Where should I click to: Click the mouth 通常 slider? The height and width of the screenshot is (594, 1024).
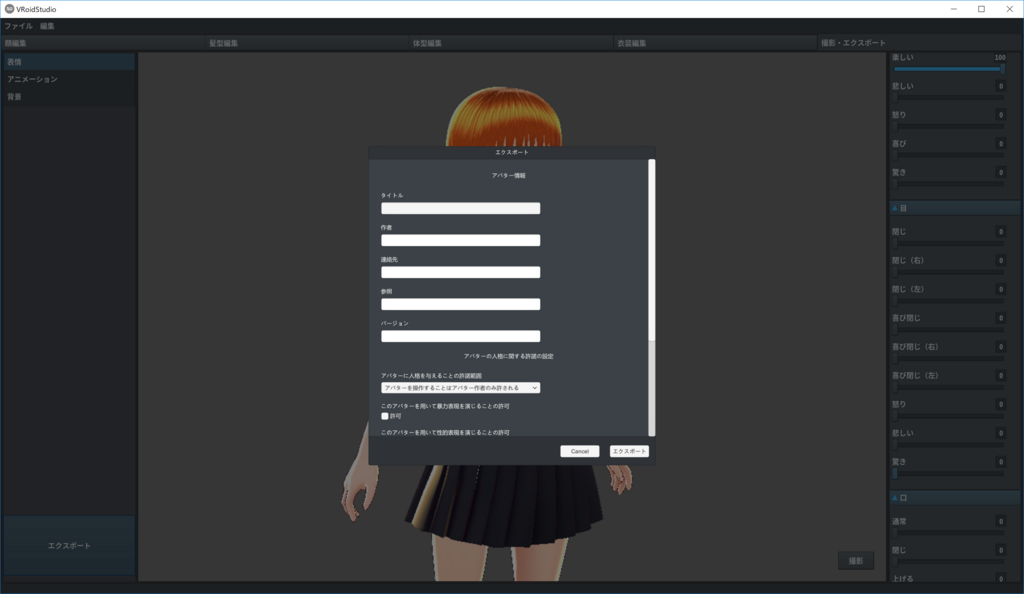pyautogui.click(x=949, y=533)
